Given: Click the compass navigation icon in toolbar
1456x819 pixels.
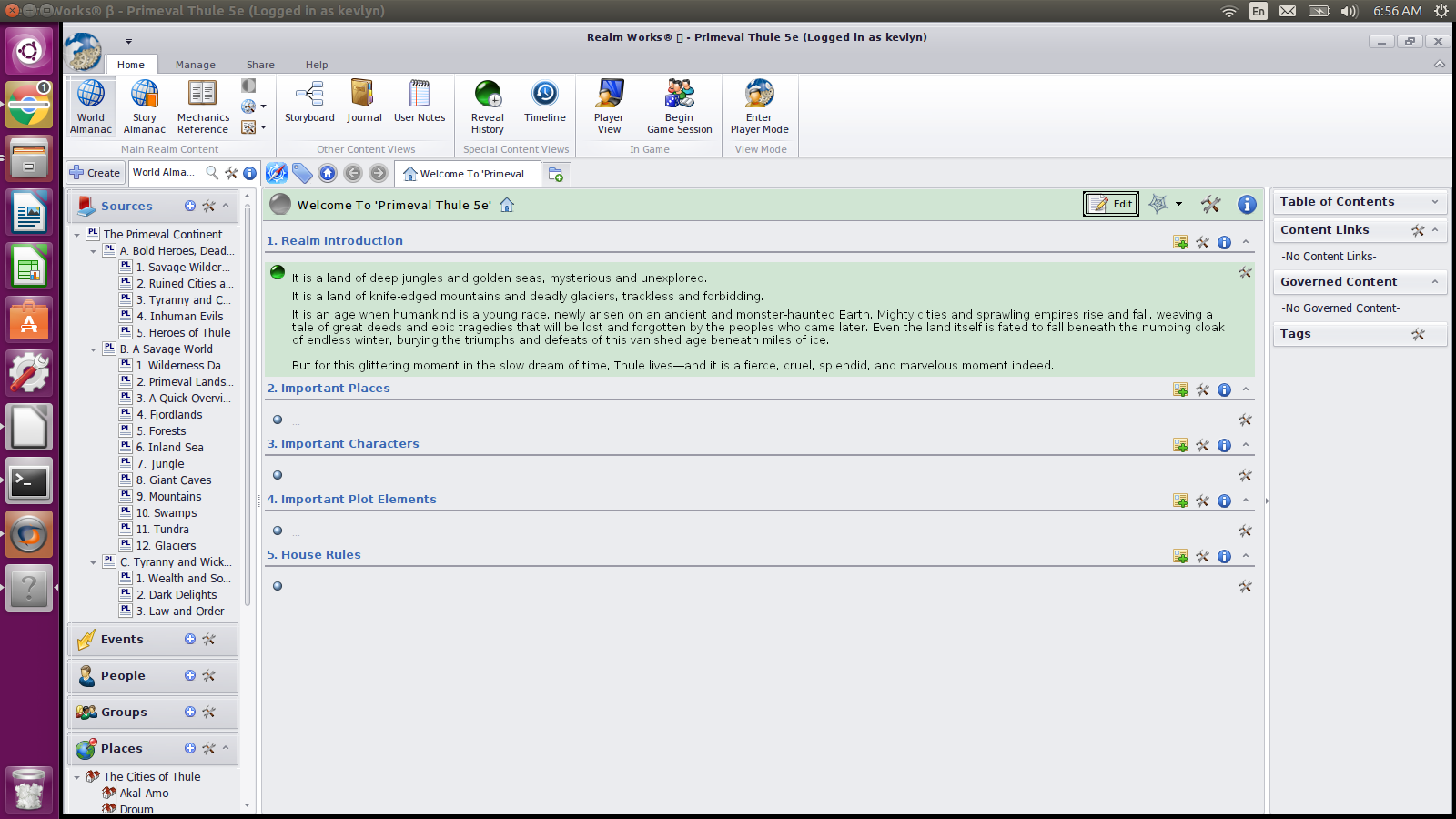Looking at the screenshot, I should coord(277,173).
